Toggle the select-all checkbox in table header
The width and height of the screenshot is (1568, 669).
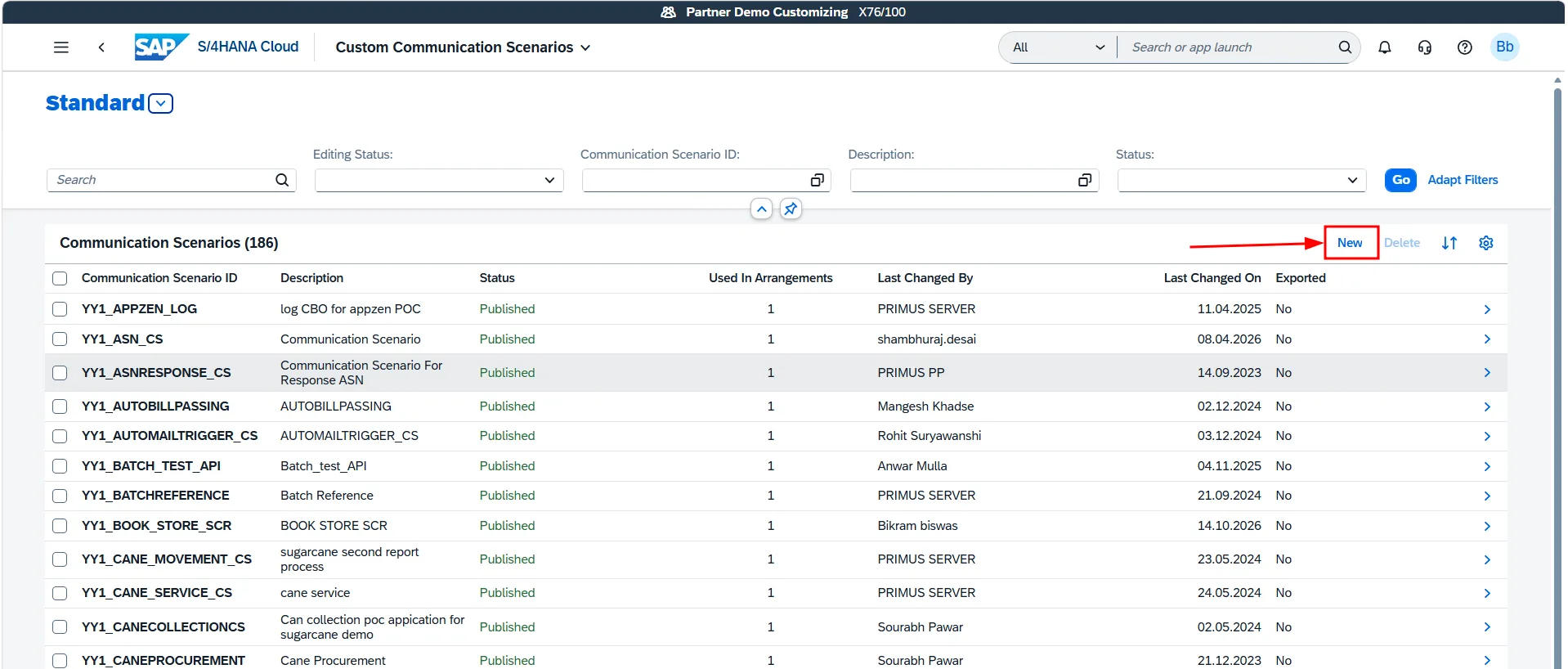(x=60, y=278)
